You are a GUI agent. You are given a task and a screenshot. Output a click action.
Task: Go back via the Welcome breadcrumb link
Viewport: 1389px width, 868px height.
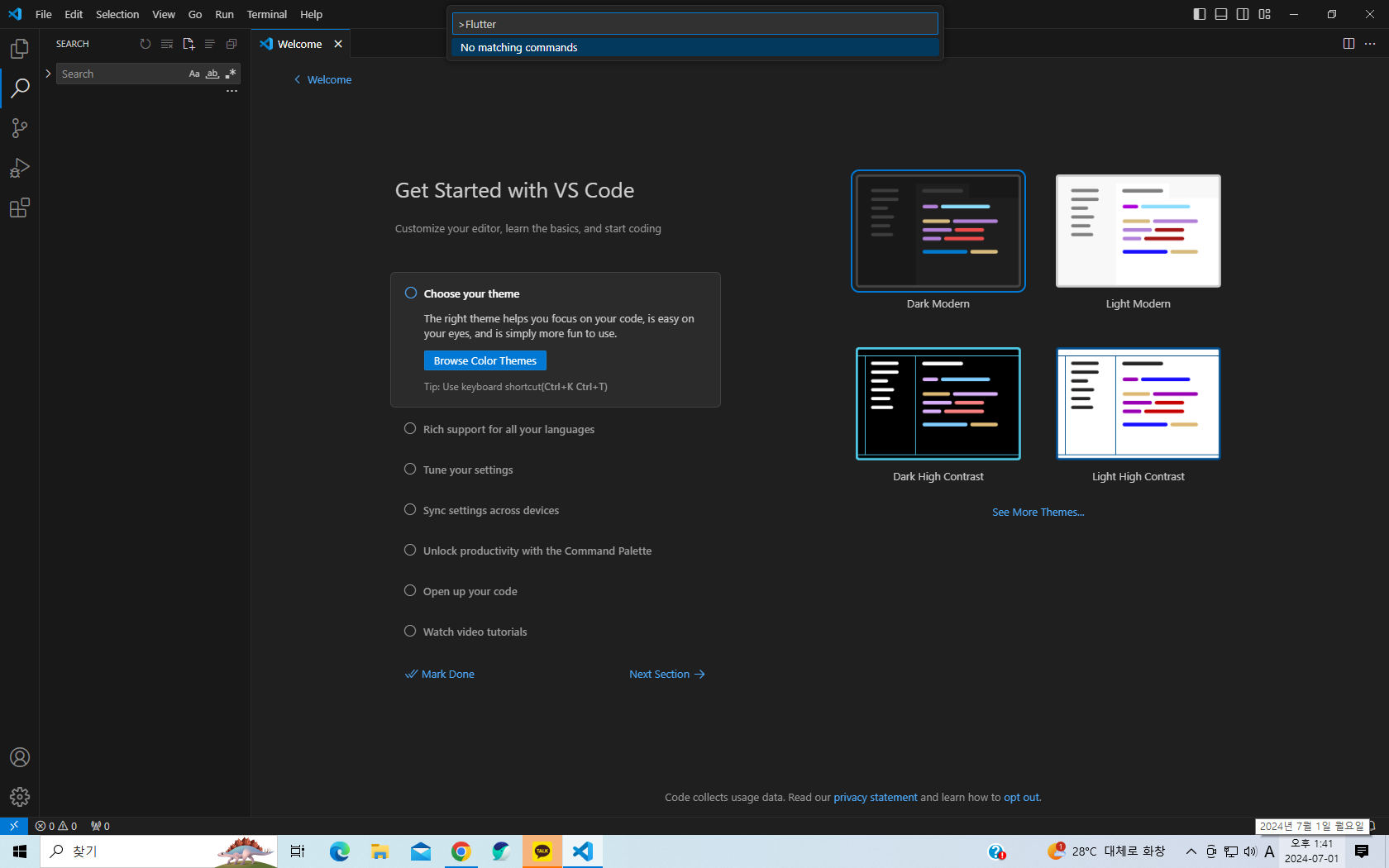click(322, 79)
